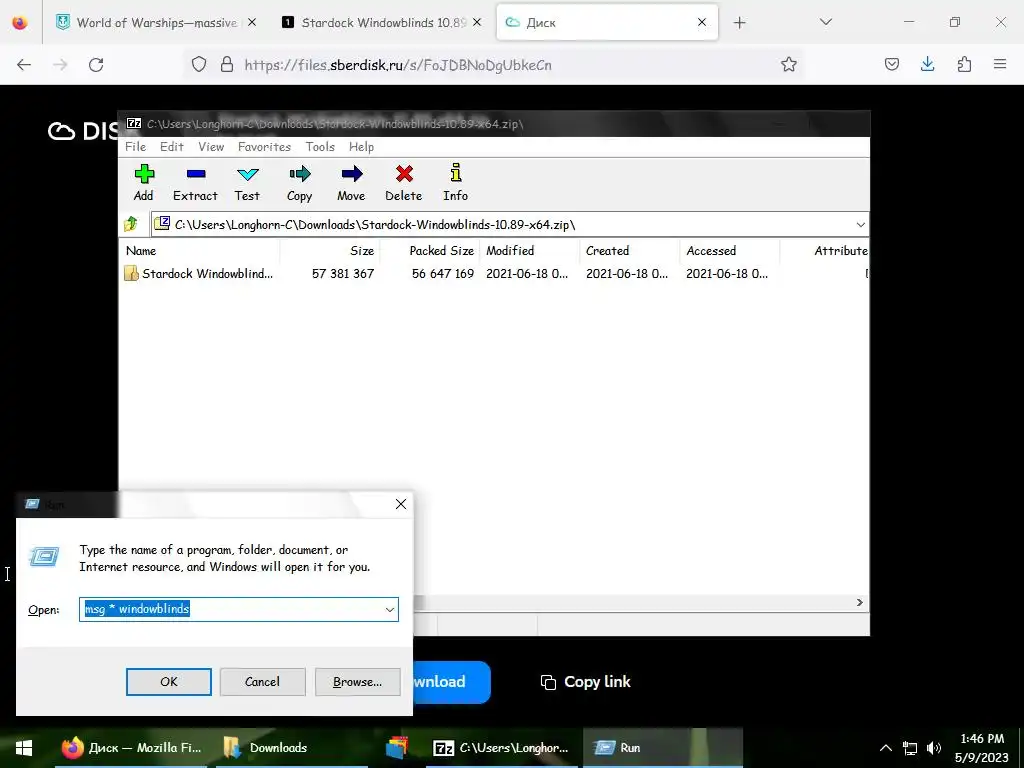1024x768 pixels.
Task: Switch to the Stardock Windowblinds tab
Action: 383,22
